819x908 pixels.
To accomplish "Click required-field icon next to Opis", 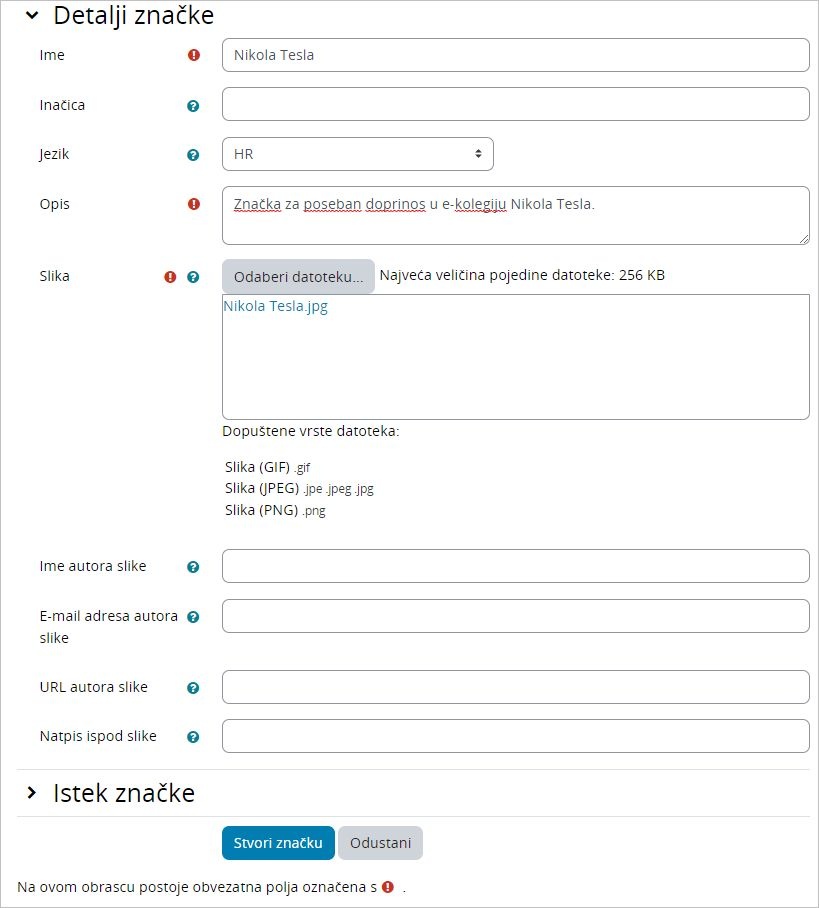I will pos(194,204).
